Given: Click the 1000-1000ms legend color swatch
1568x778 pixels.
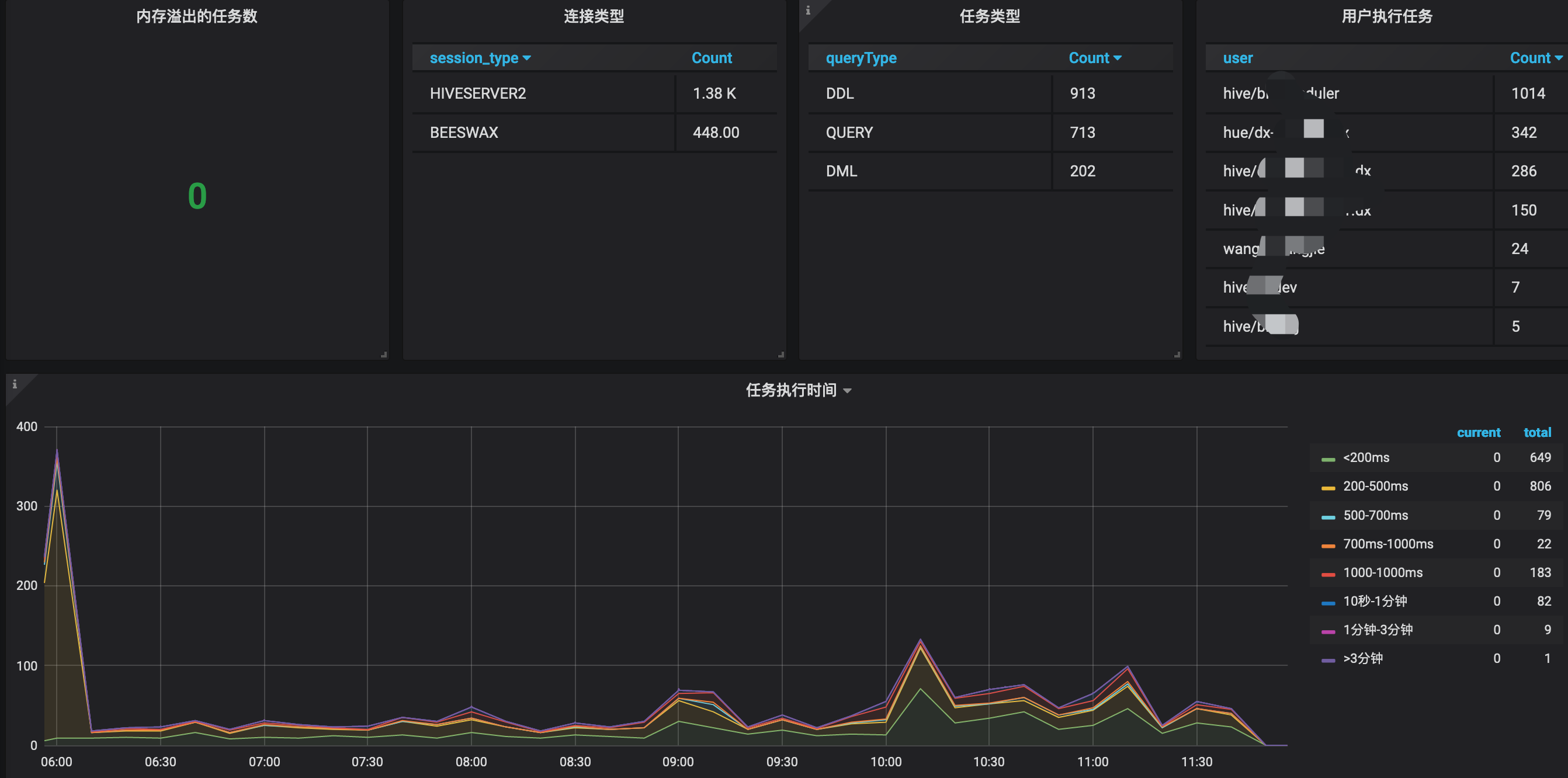Looking at the screenshot, I should click(x=1327, y=574).
